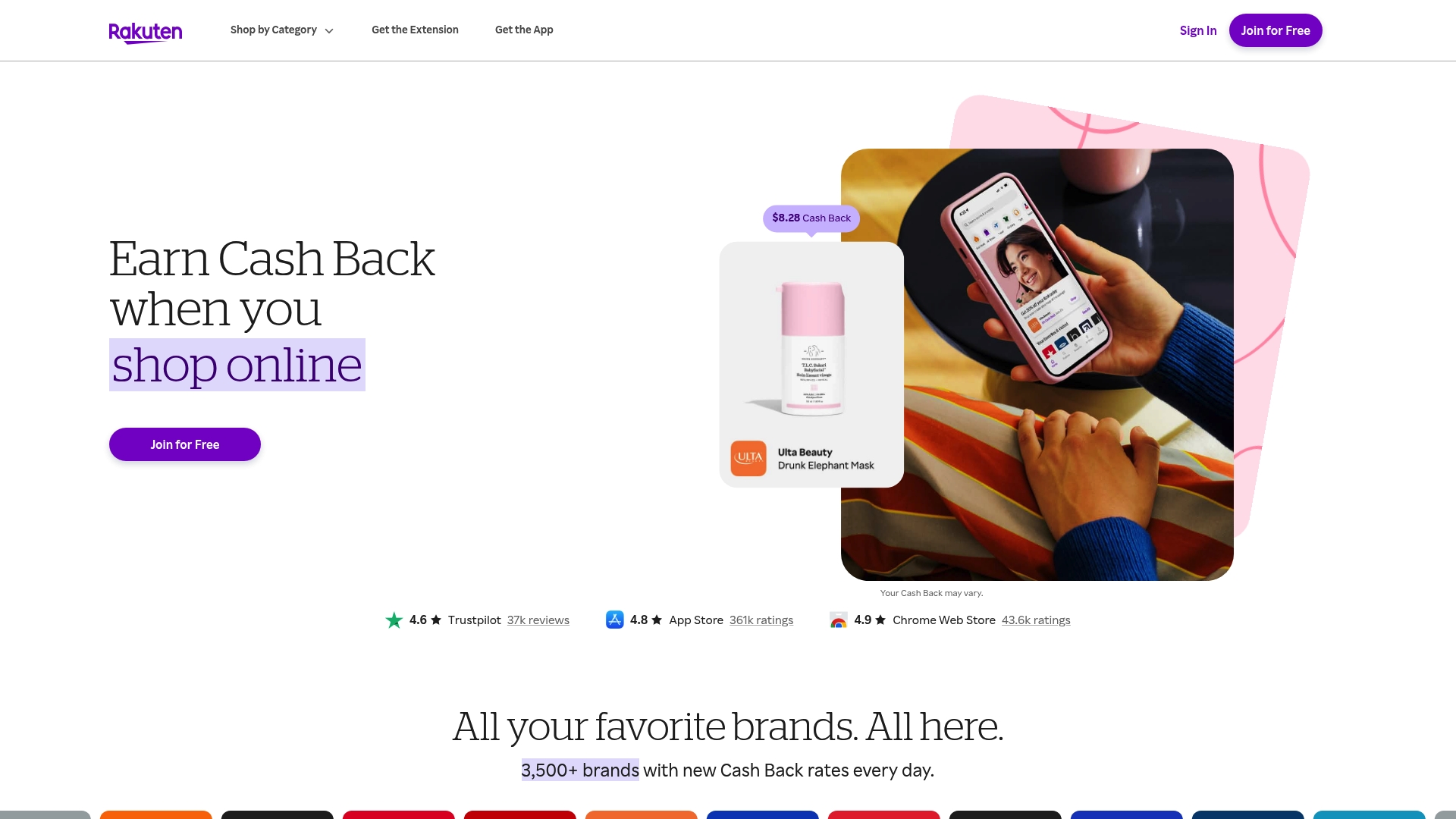Click the Chrome Web Store icon

[x=838, y=620]
